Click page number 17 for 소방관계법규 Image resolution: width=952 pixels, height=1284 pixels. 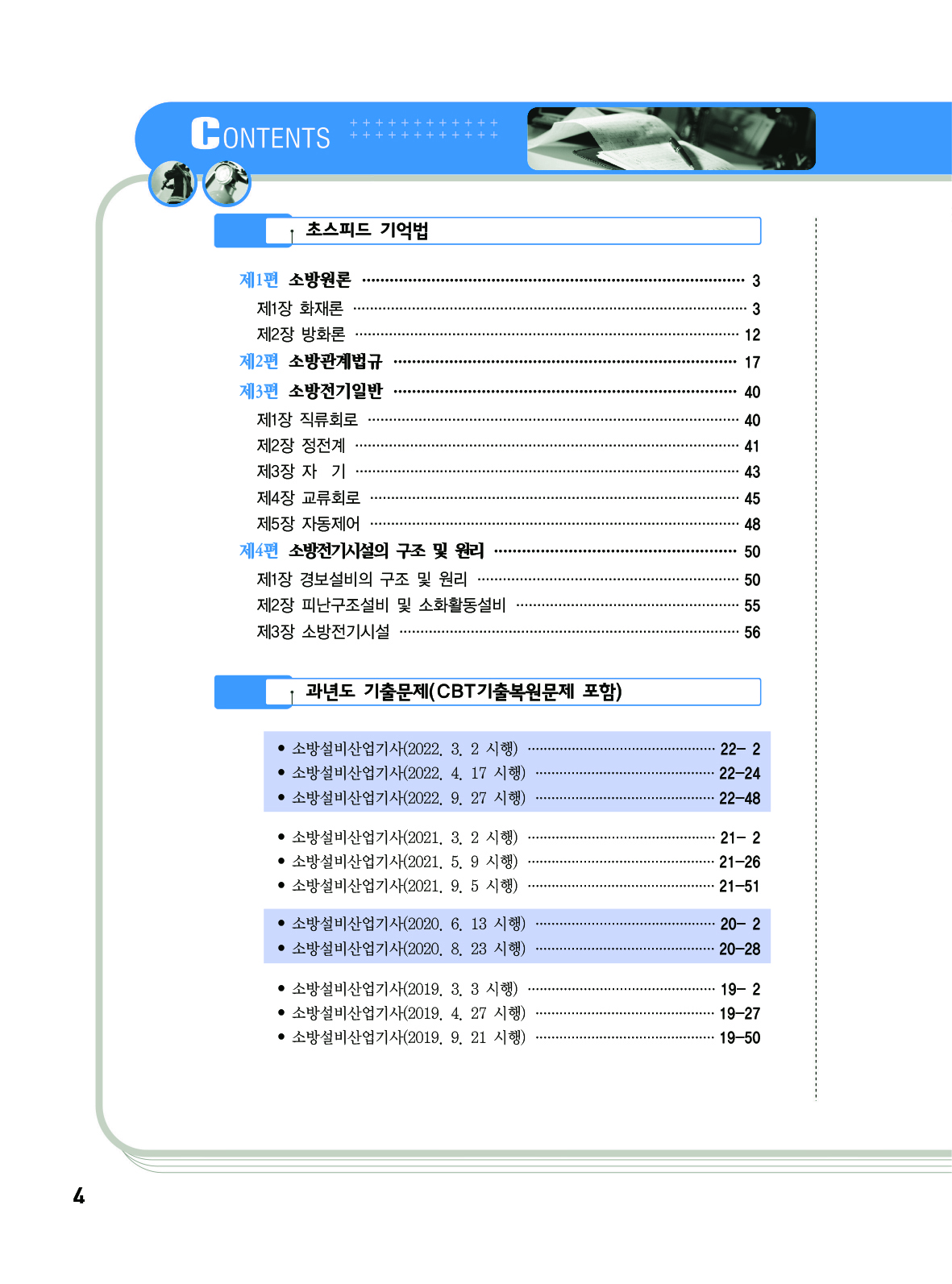pyautogui.click(x=752, y=363)
